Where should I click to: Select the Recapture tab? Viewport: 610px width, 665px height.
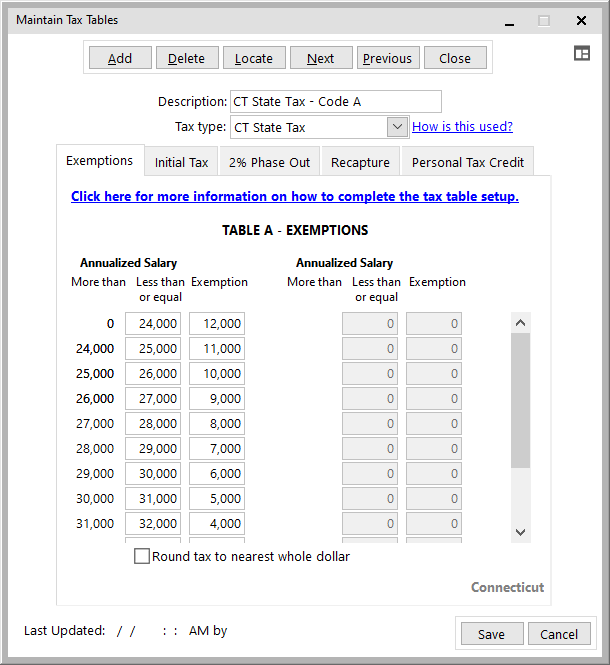(x=360, y=162)
